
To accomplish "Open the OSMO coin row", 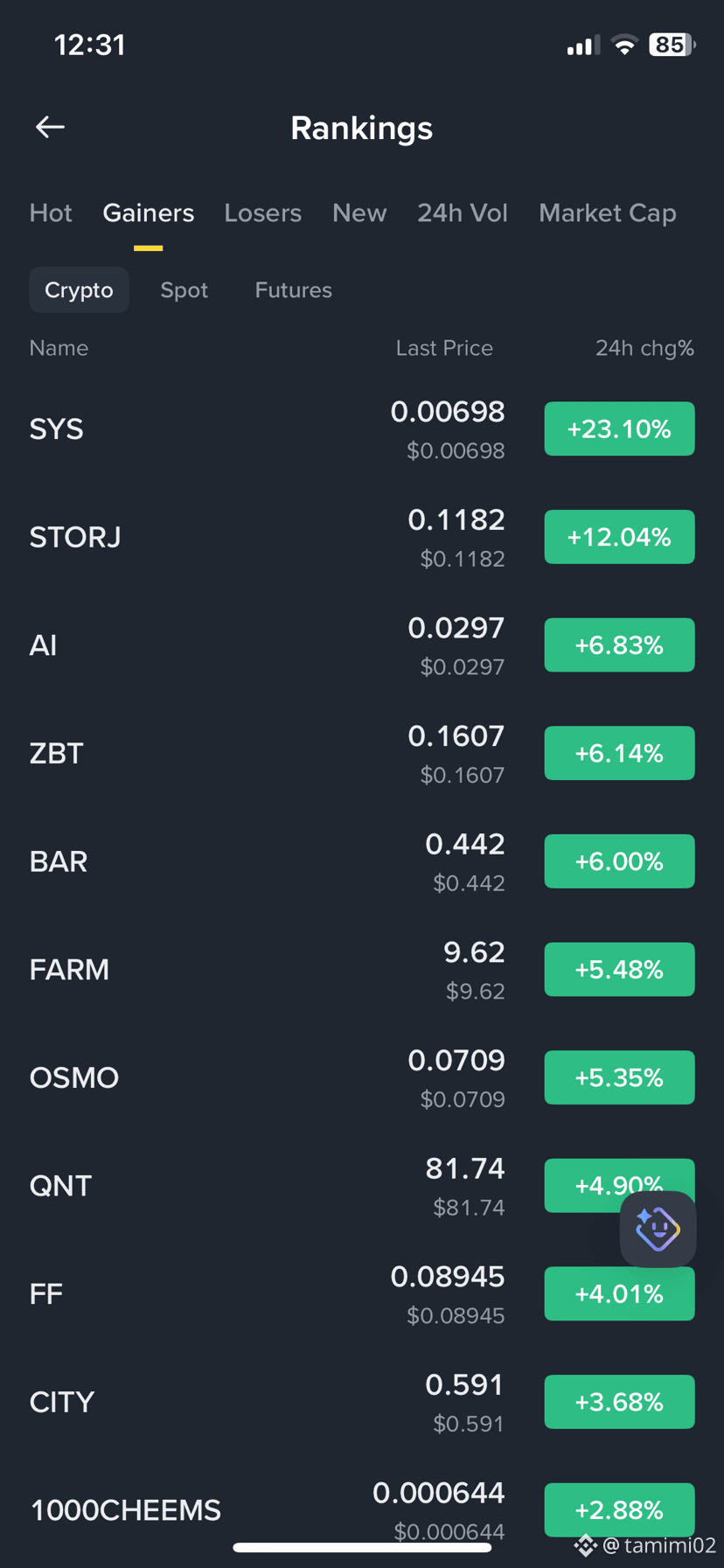I will pos(362,1077).
